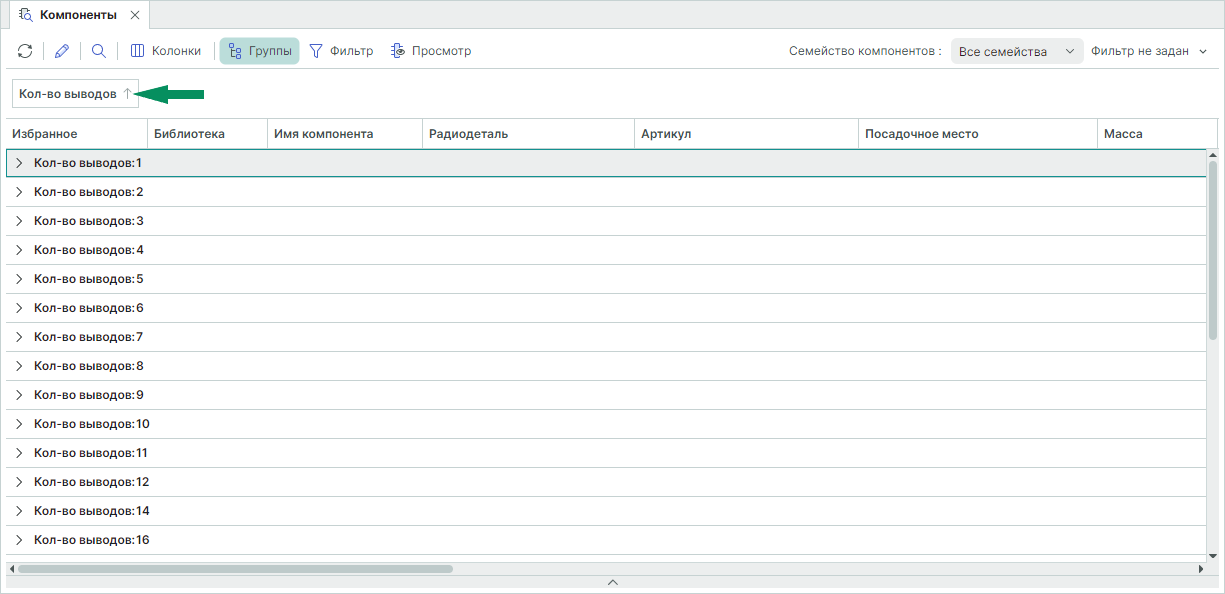Open the Фильтр filter panel
Screen dimensions: 1225x594
pyautogui.click(x=341, y=51)
